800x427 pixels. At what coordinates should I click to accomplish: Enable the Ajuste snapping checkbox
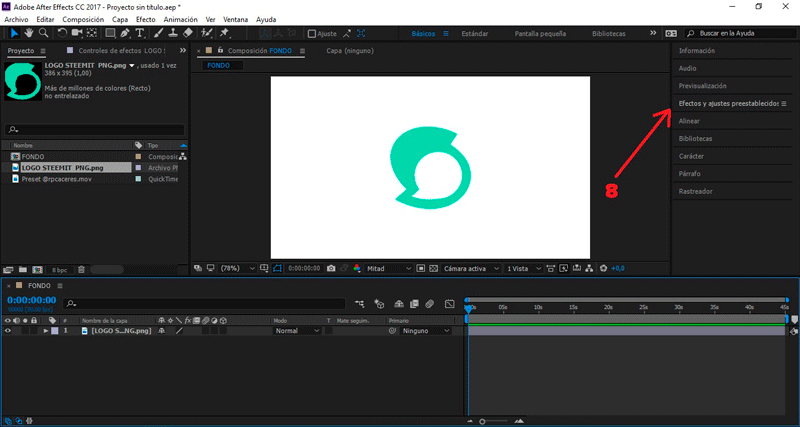[x=311, y=33]
